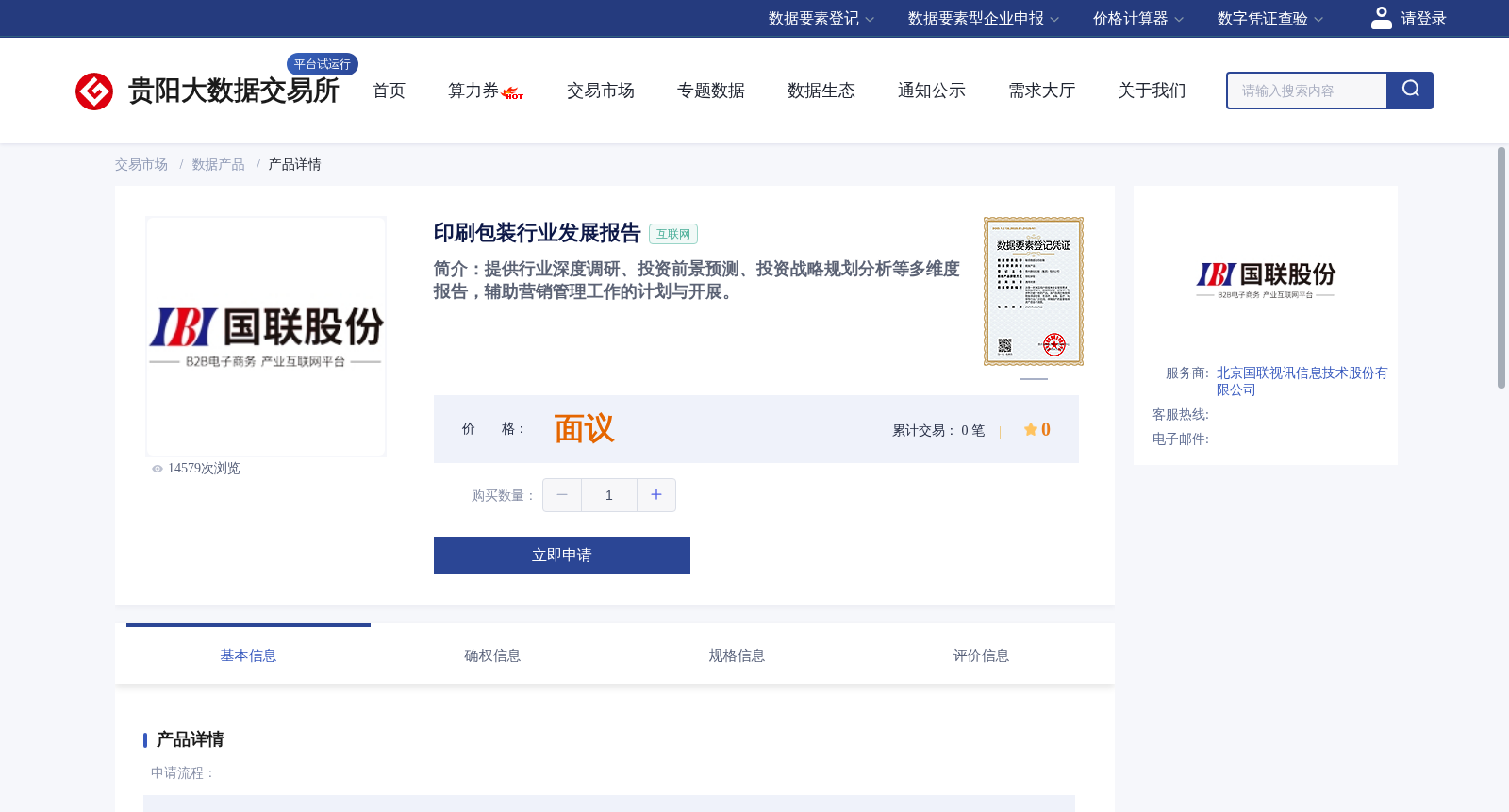The image size is (1509, 812).
Task: Click the 产品详情 section heading
Action: 190,739
